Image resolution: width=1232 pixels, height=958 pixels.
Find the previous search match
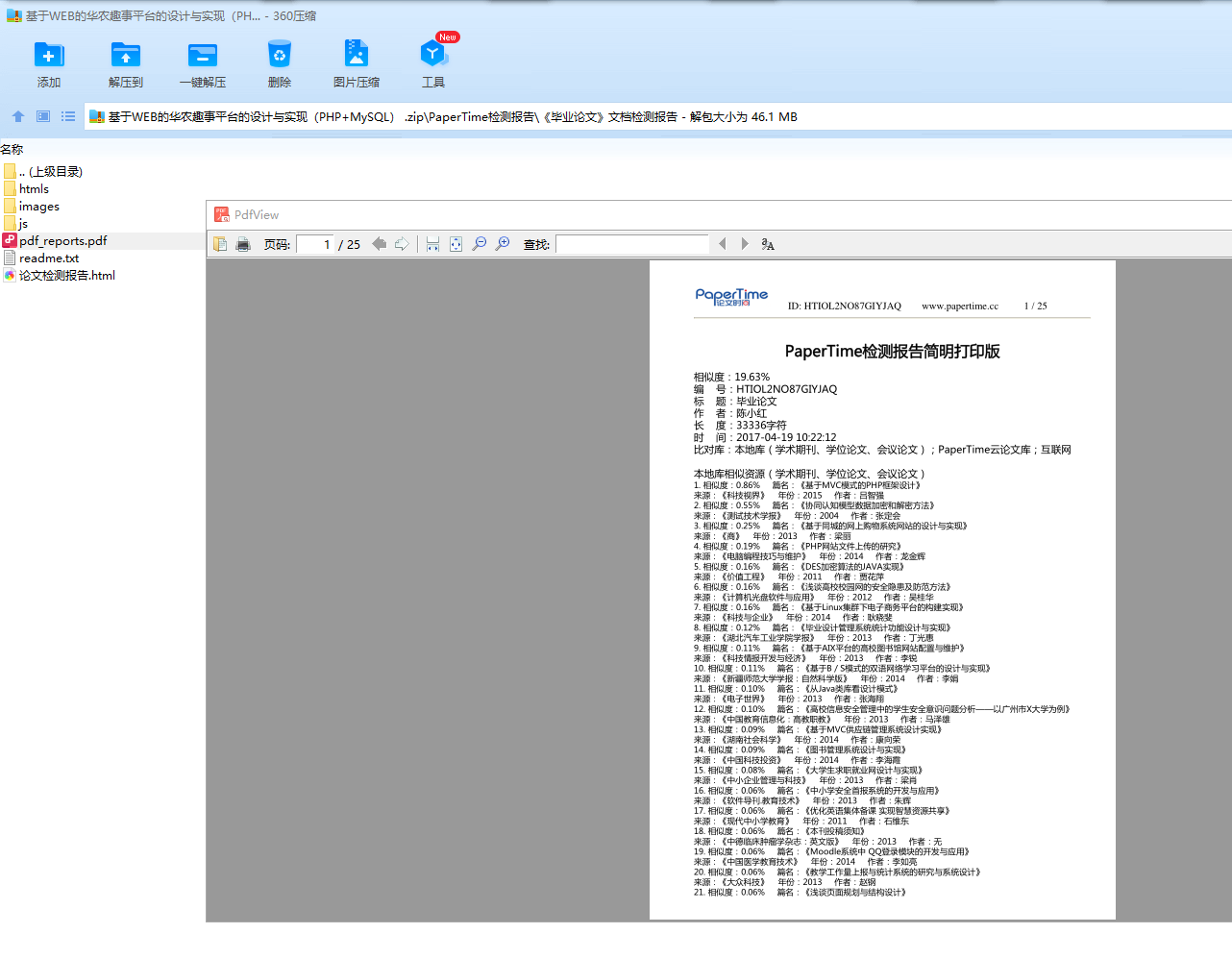pyautogui.click(x=723, y=244)
